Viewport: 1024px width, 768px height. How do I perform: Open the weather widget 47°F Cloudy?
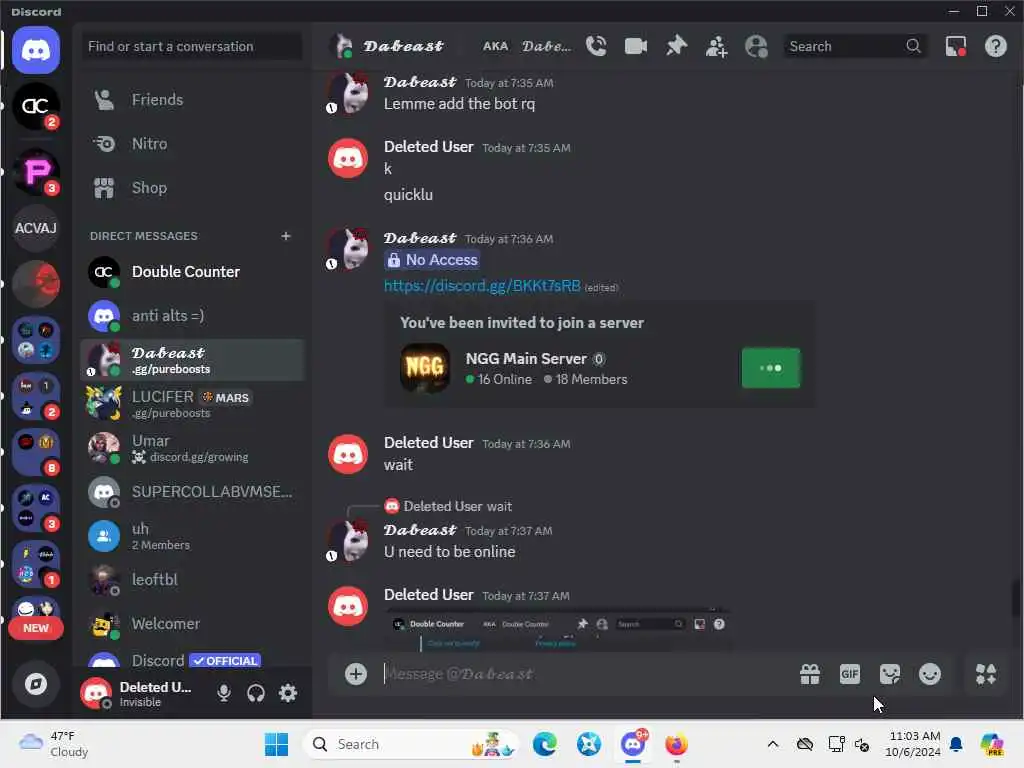click(x=54, y=744)
